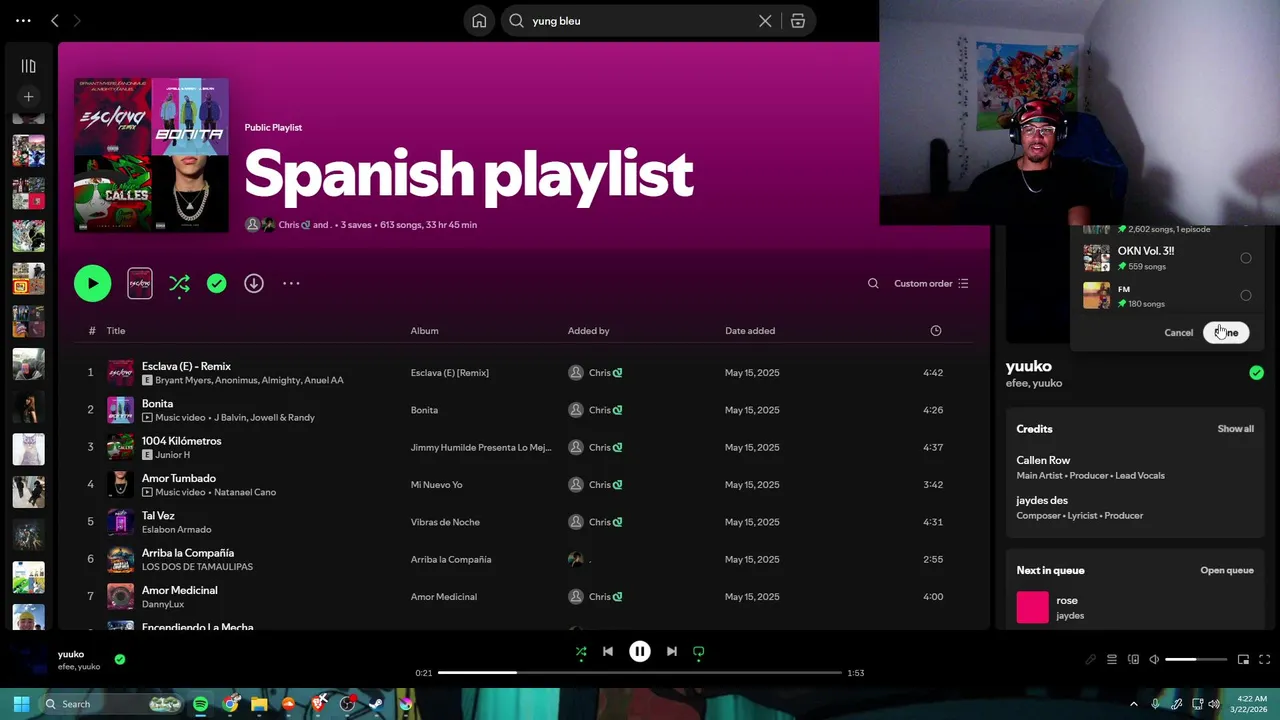The image size is (1280, 720).
Task: Open the queue icon in player bar
Action: tap(1111, 660)
